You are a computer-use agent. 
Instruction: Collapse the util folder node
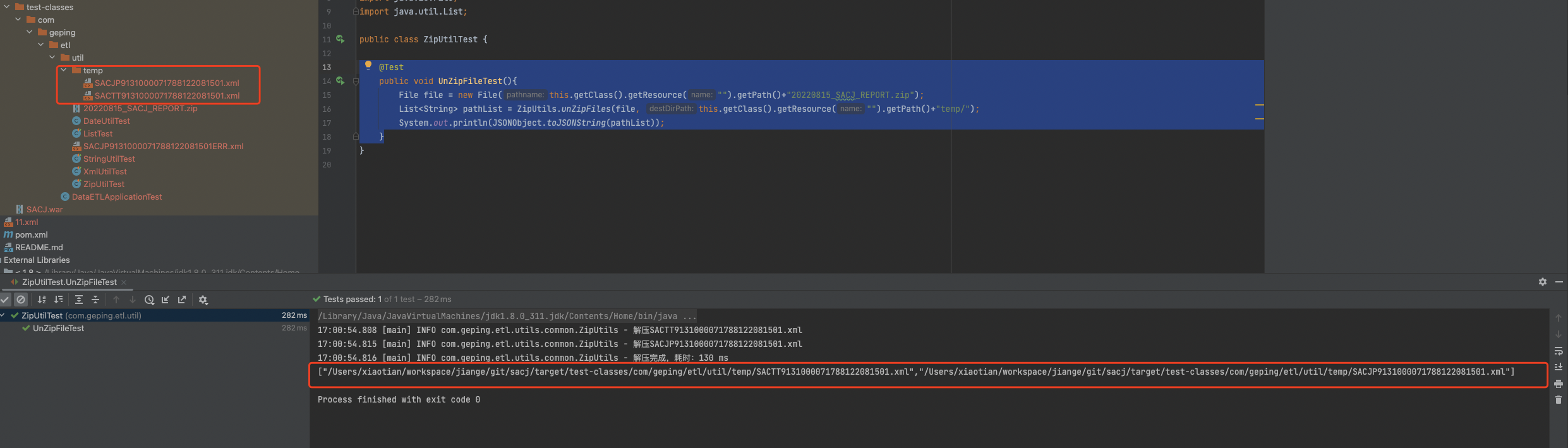coord(52,58)
